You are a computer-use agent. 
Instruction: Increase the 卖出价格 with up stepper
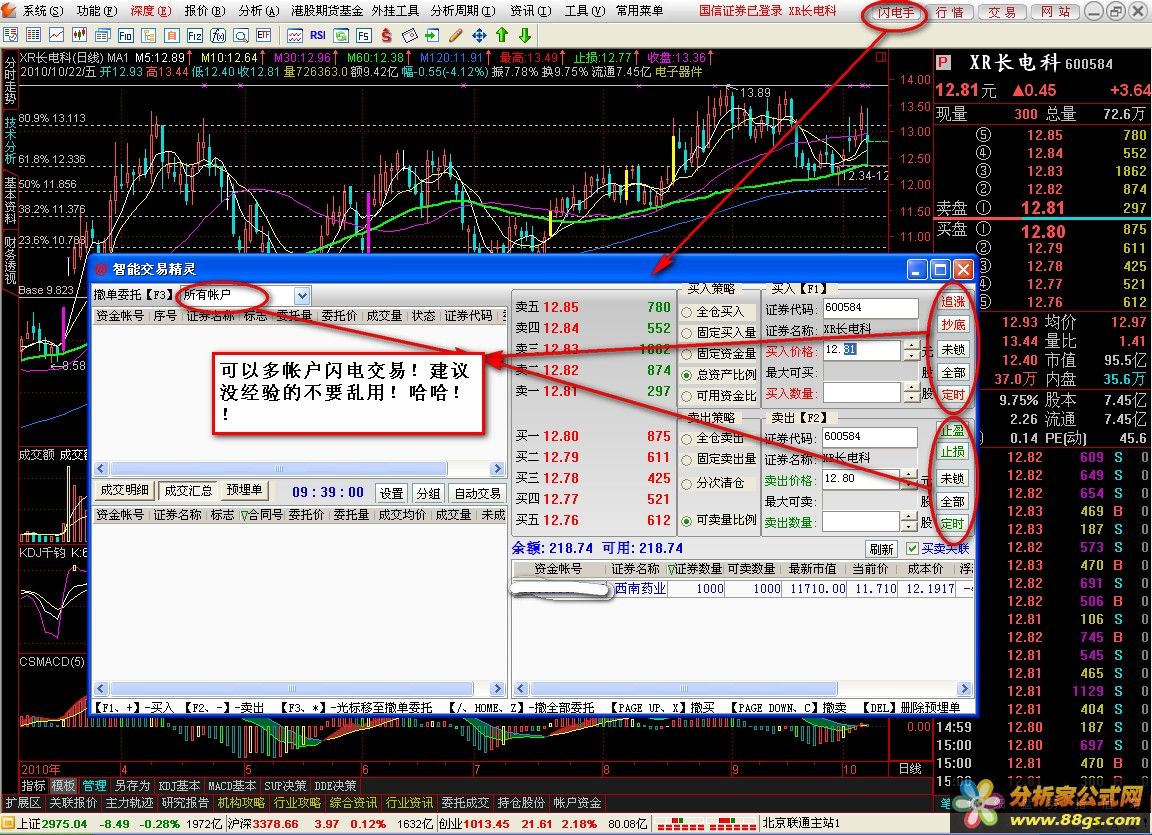[910, 474]
